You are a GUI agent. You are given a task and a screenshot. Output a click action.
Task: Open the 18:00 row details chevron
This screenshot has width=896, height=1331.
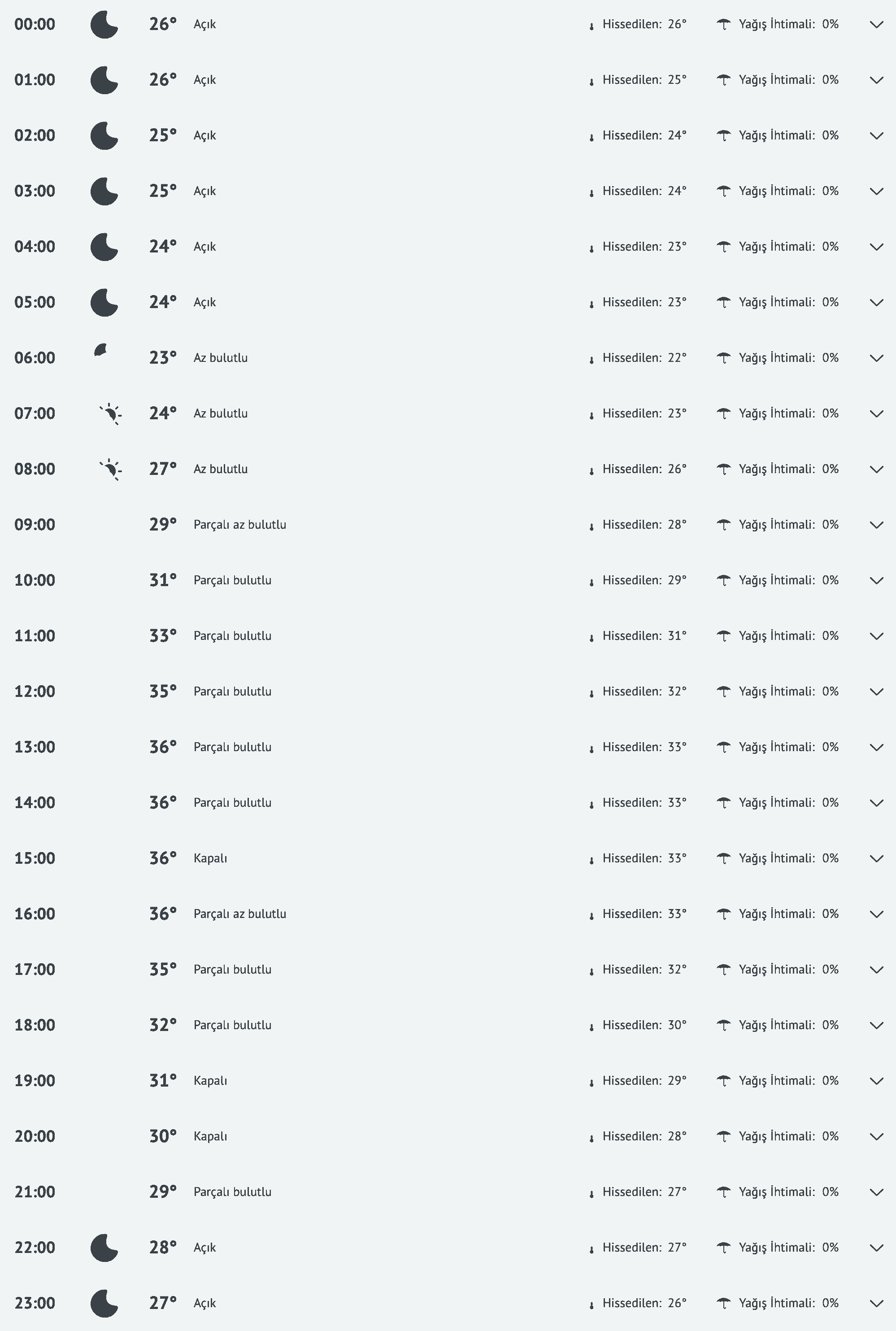(x=876, y=1025)
